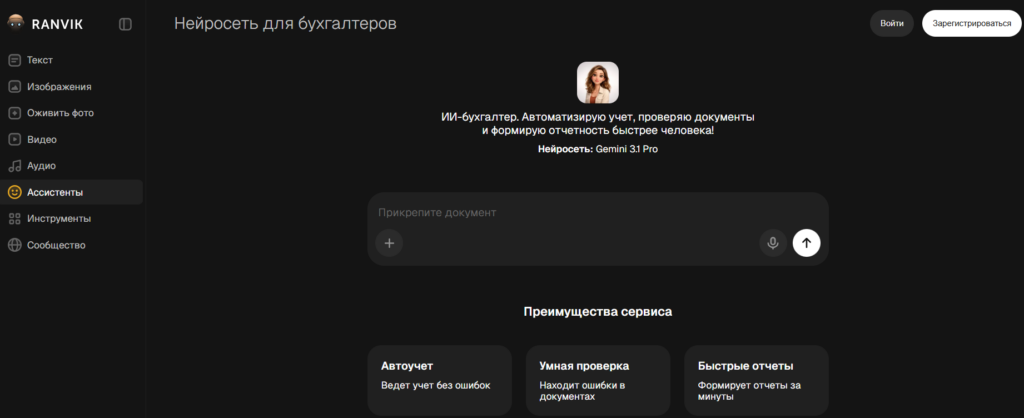Click the Ассистенты smiley icon
The height and width of the screenshot is (418, 1024).
click(14, 192)
